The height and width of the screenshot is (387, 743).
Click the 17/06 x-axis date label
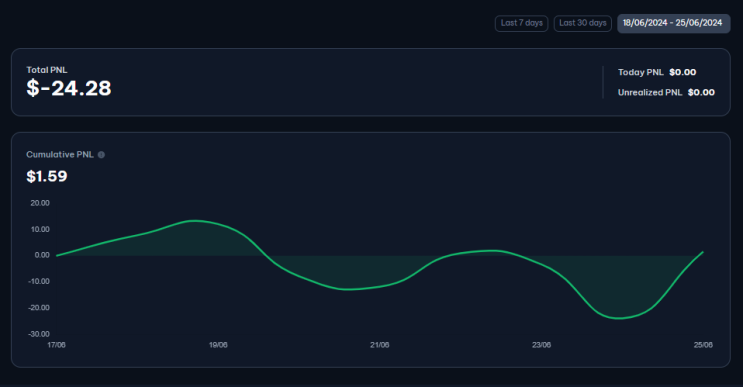point(56,345)
